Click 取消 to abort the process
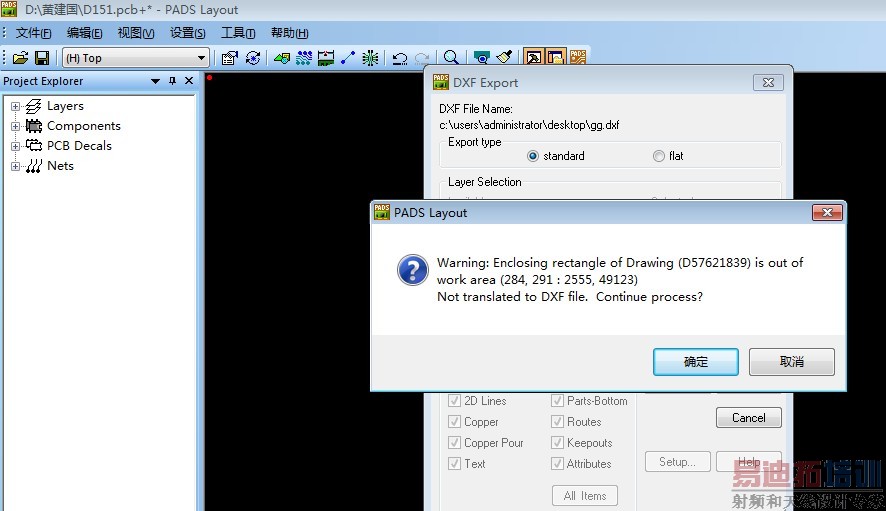The image size is (886, 511). (792, 362)
